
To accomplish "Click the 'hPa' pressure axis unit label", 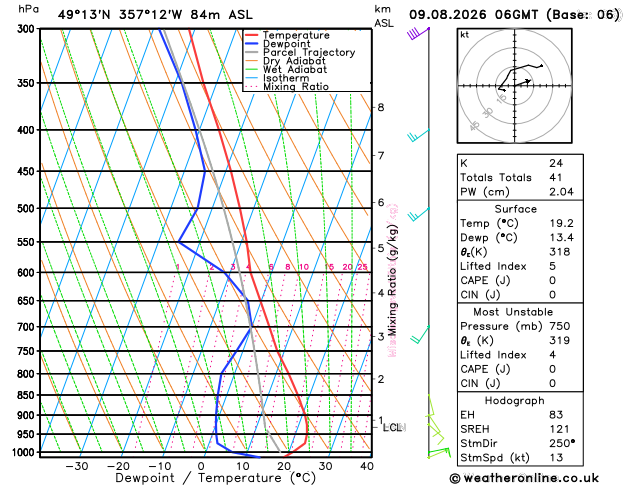I will [28, 9].
